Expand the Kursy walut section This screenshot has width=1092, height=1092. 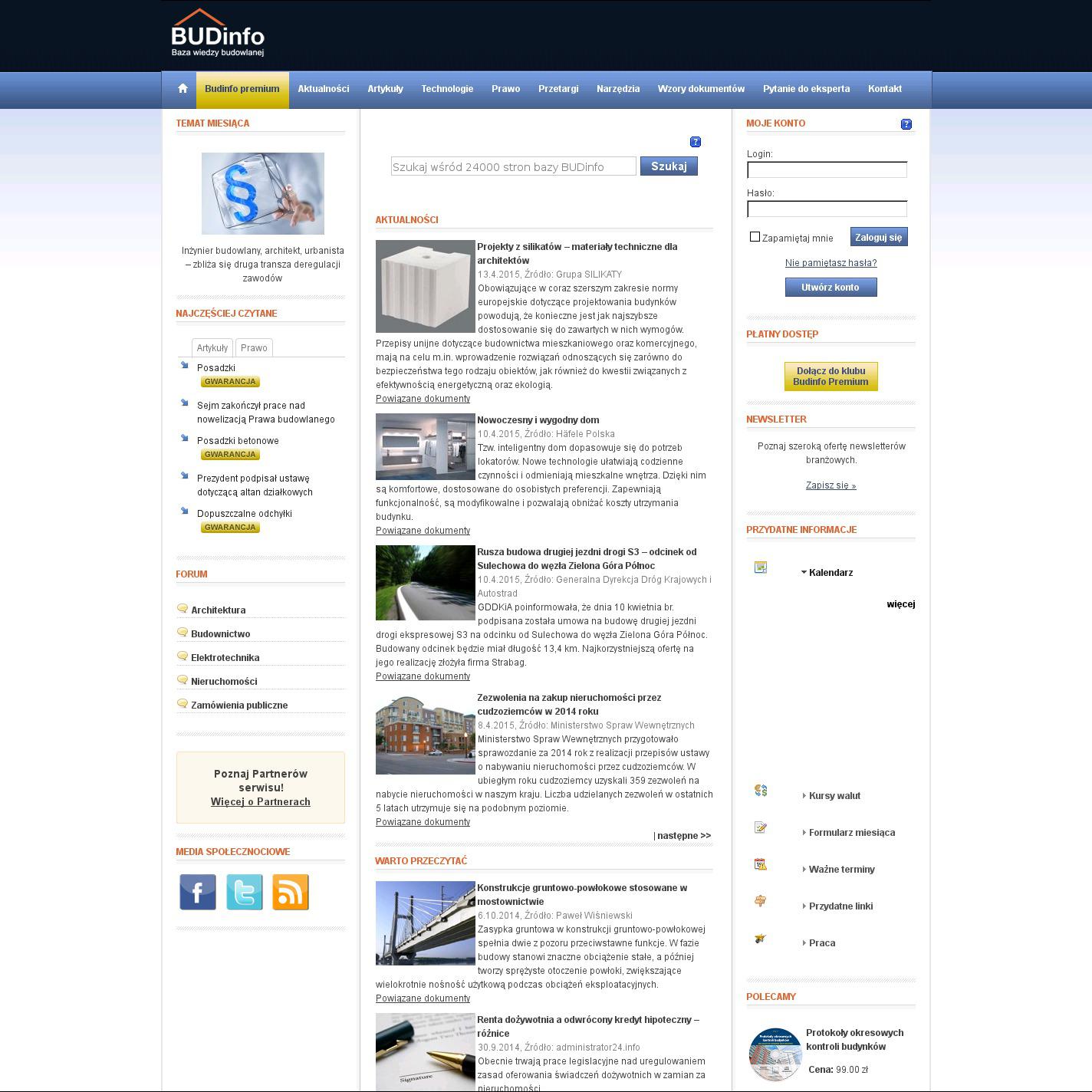pos(834,796)
